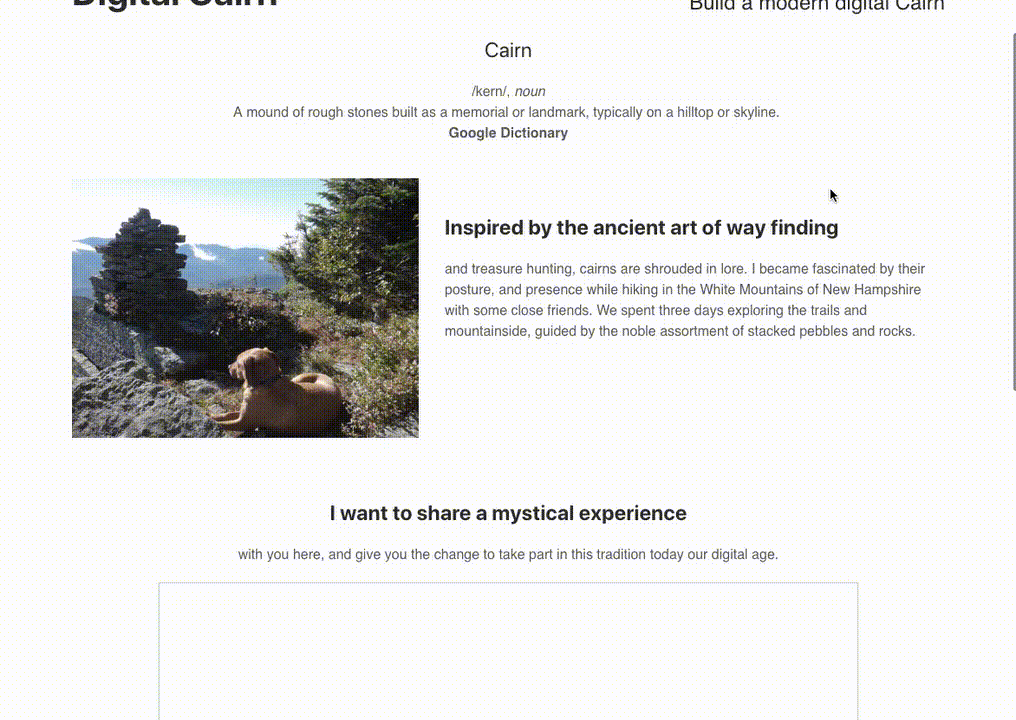Click inside the large empty bordered box
Viewport: 1016px width, 720px height.
point(508,651)
